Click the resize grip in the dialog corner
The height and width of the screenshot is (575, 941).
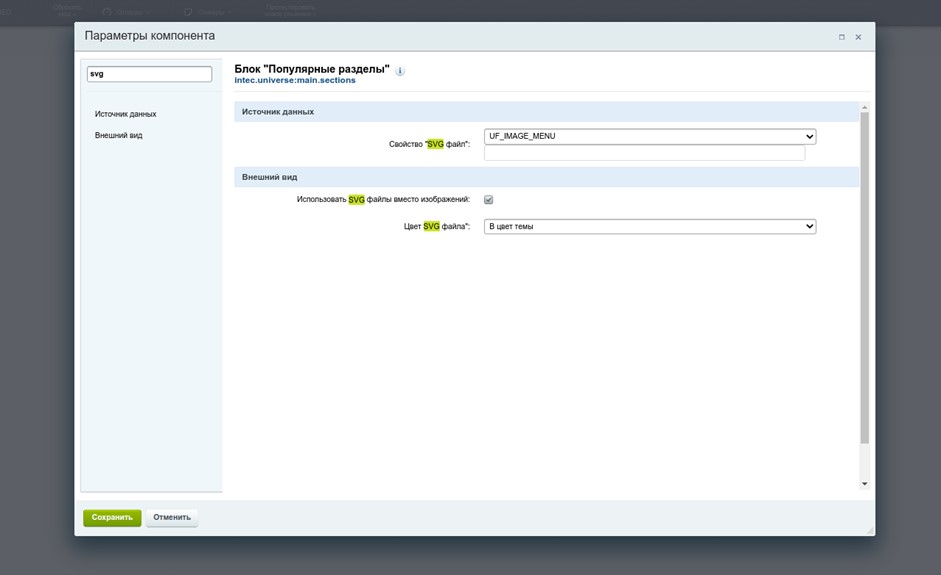coord(869,530)
